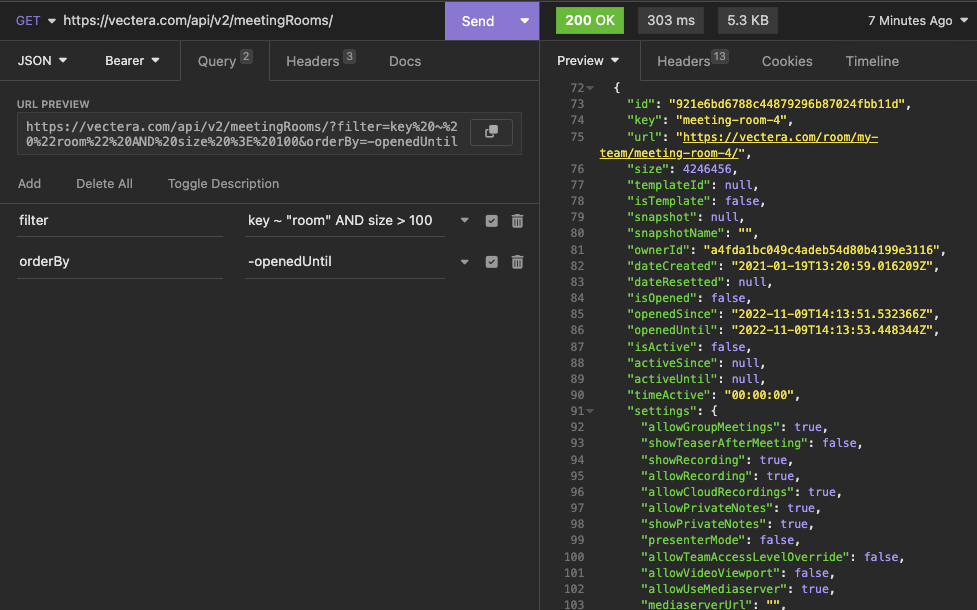Delete the filter query parameter
This screenshot has height=610, width=977.
(517, 221)
